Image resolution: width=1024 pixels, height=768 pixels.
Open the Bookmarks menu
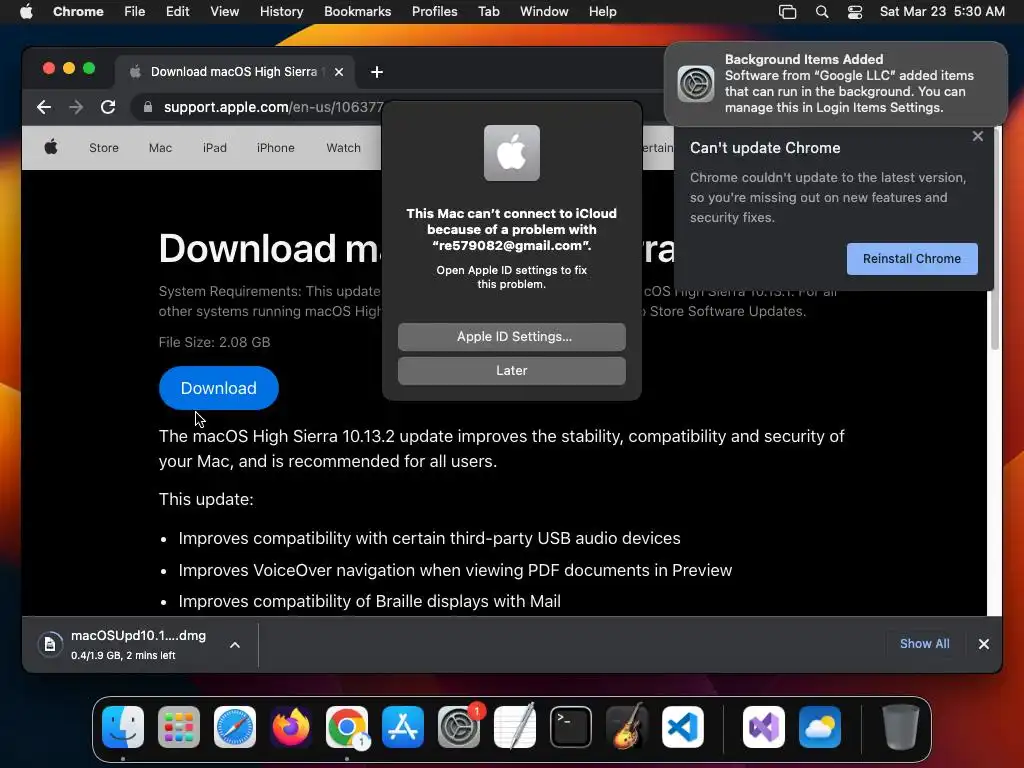point(357,12)
